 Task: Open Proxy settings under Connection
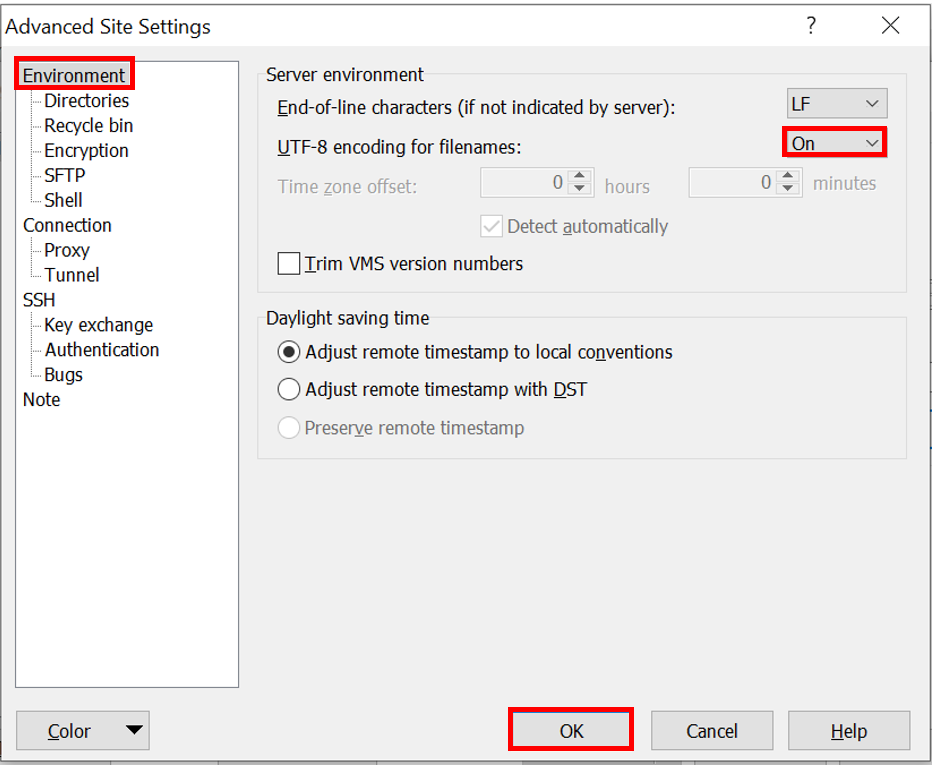click(67, 250)
